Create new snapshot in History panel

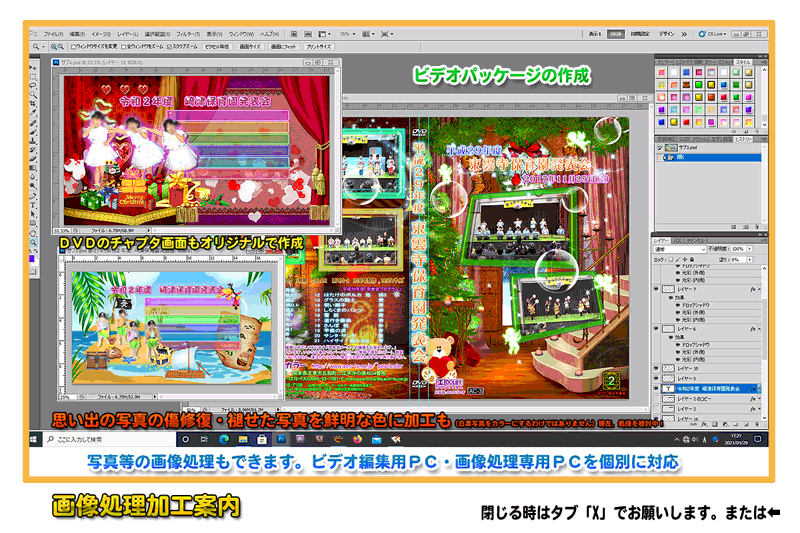[x=733, y=226]
